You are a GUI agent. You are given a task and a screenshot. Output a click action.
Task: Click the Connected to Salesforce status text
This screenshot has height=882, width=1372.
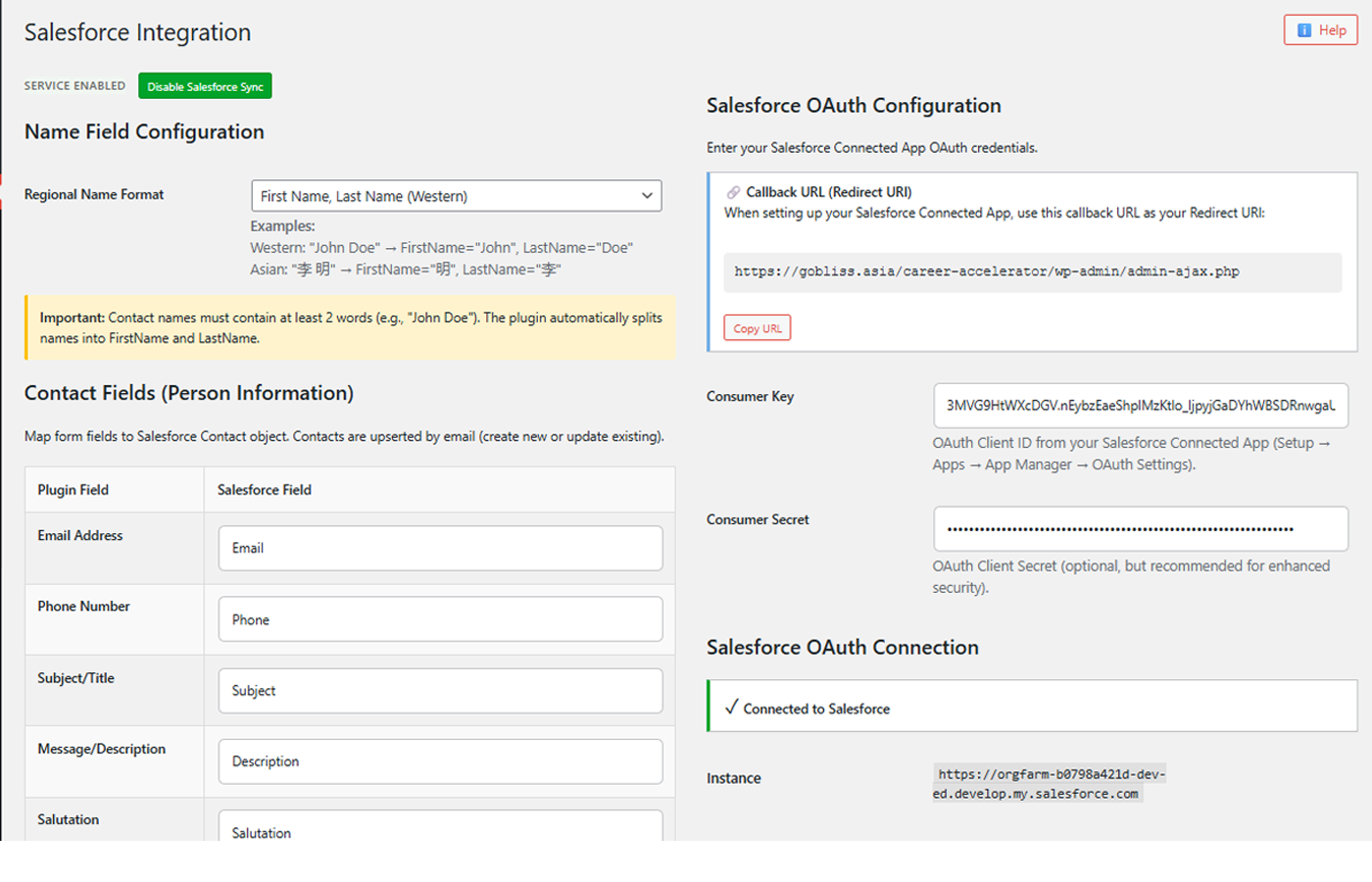click(816, 709)
